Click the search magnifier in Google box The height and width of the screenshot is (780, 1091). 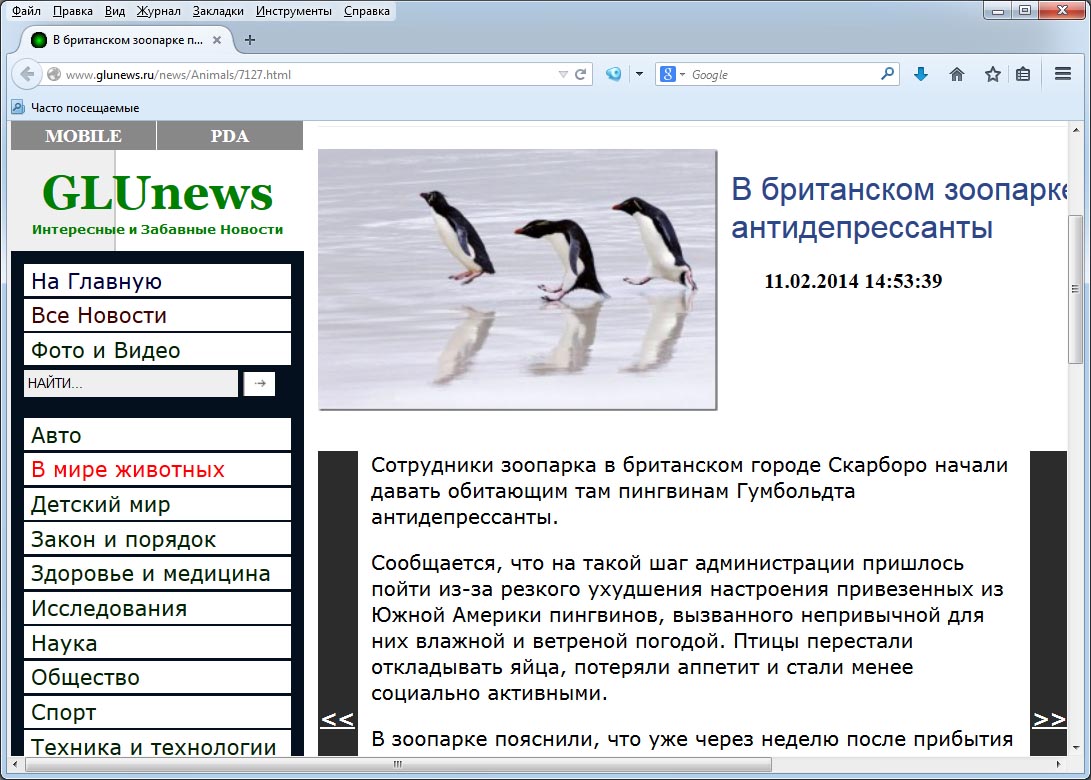pyautogui.click(x=886, y=74)
